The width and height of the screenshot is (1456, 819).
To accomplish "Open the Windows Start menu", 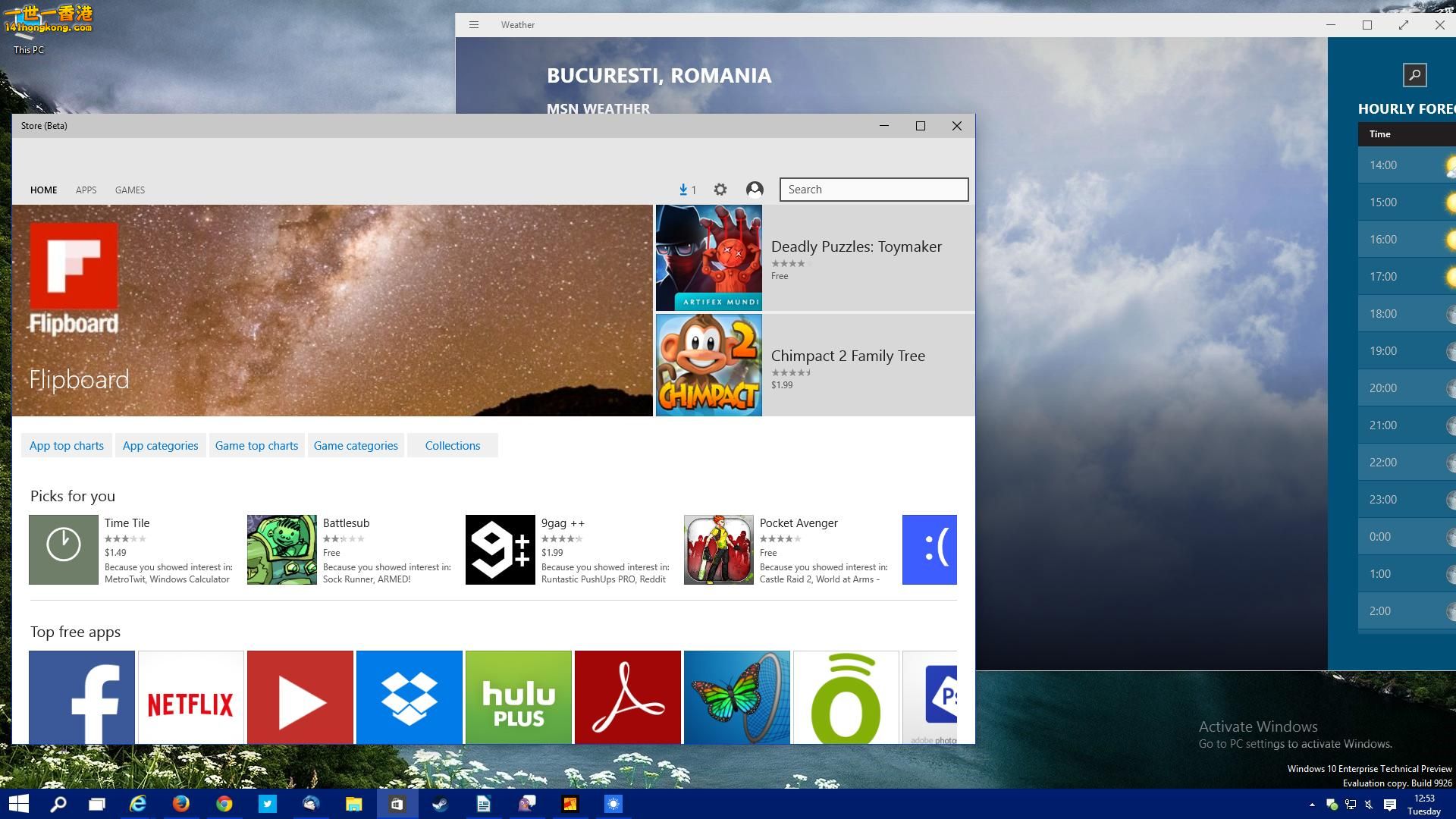I will (19, 804).
